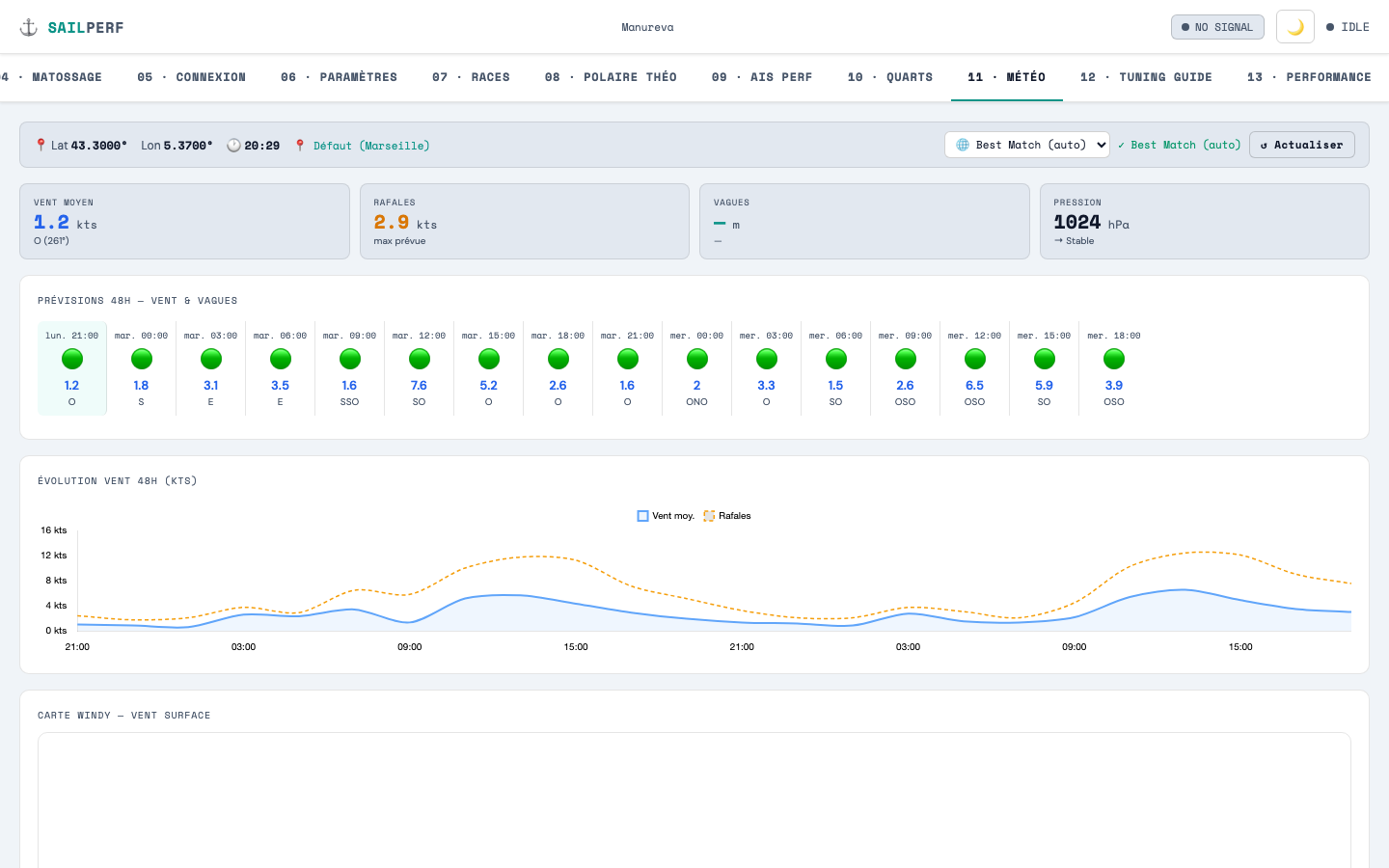This screenshot has height=868, width=1389.
Task: Toggle dark mode with the moon icon
Action: (x=1294, y=27)
